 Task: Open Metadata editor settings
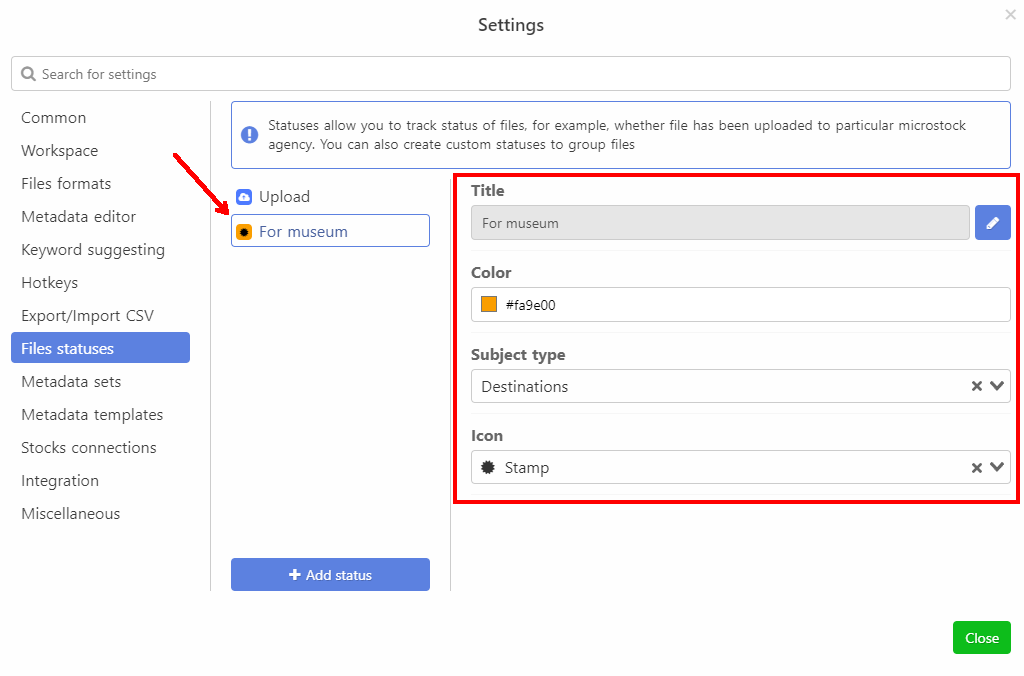click(x=78, y=217)
